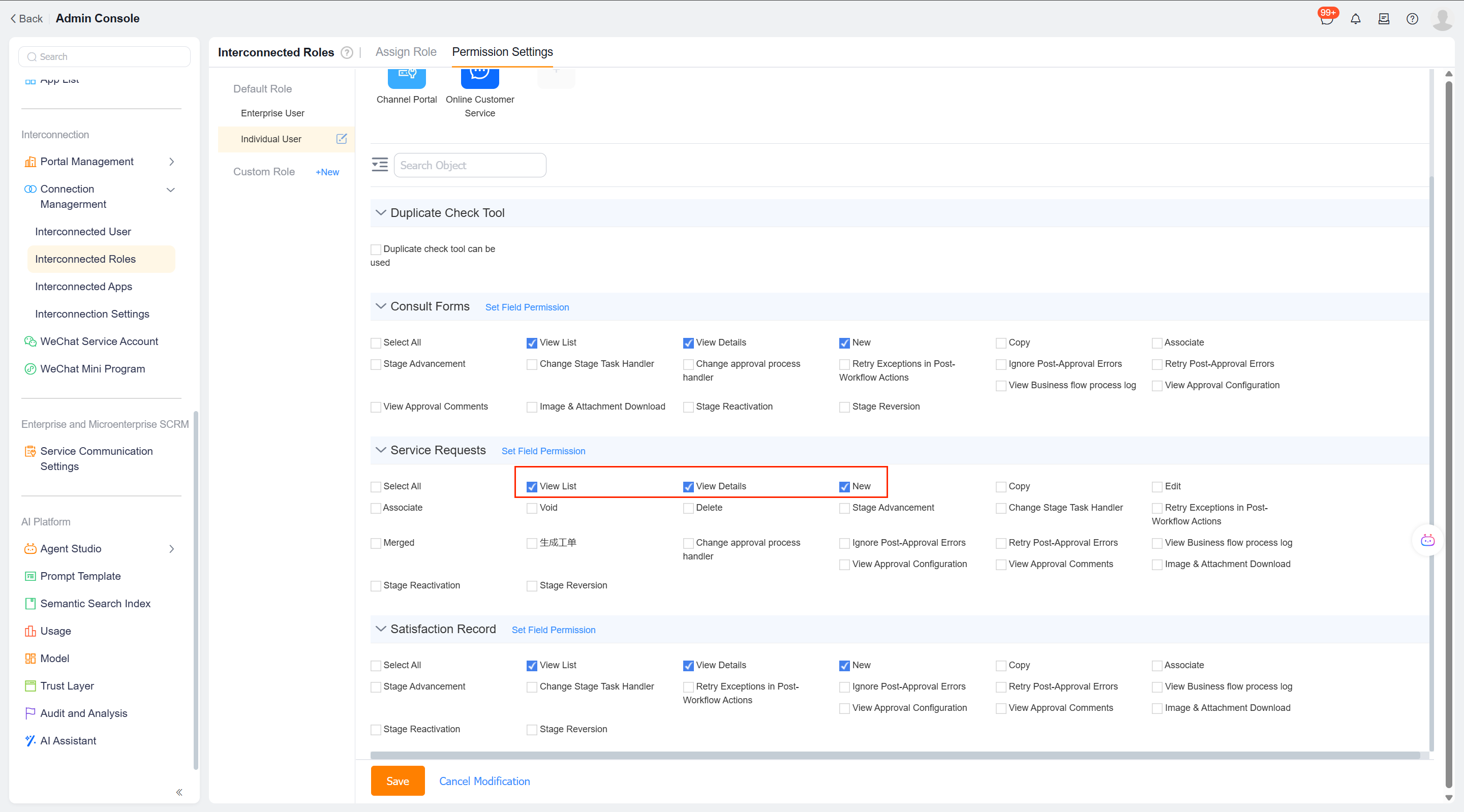The width and height of the screenshot is (1464, 812).
Task: Collapse the left sidebar with double-arrow icon
Action: 179,792
